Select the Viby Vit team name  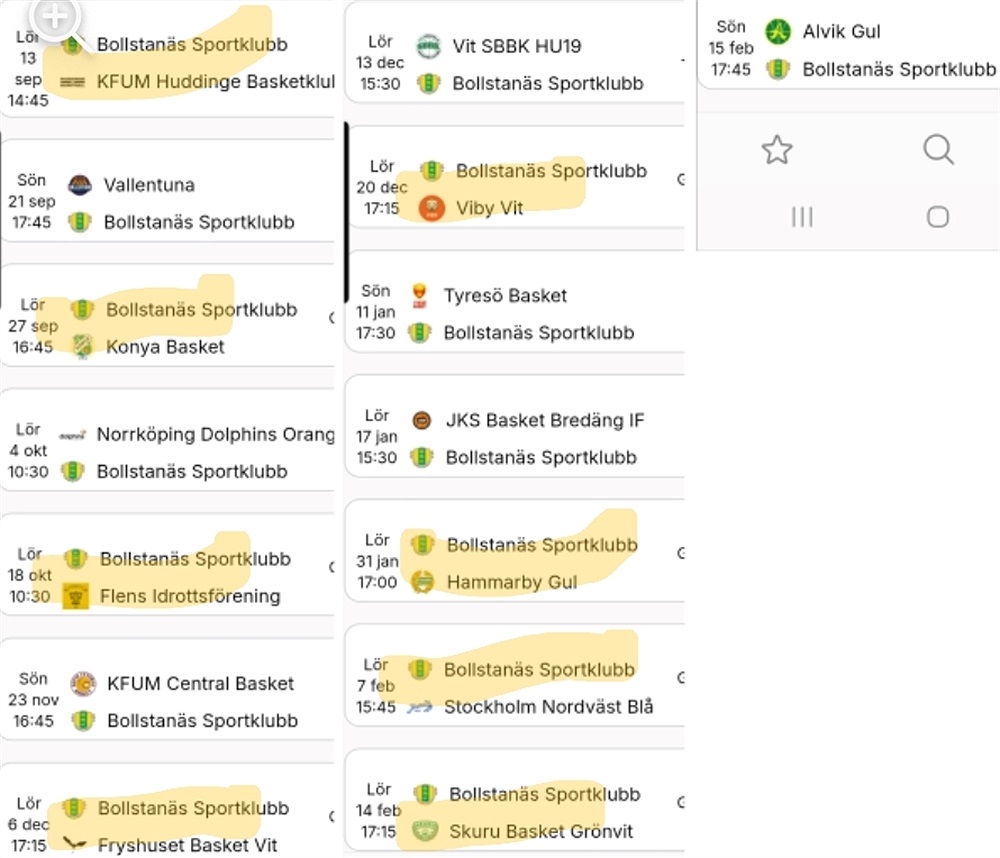tap(489, 208)
